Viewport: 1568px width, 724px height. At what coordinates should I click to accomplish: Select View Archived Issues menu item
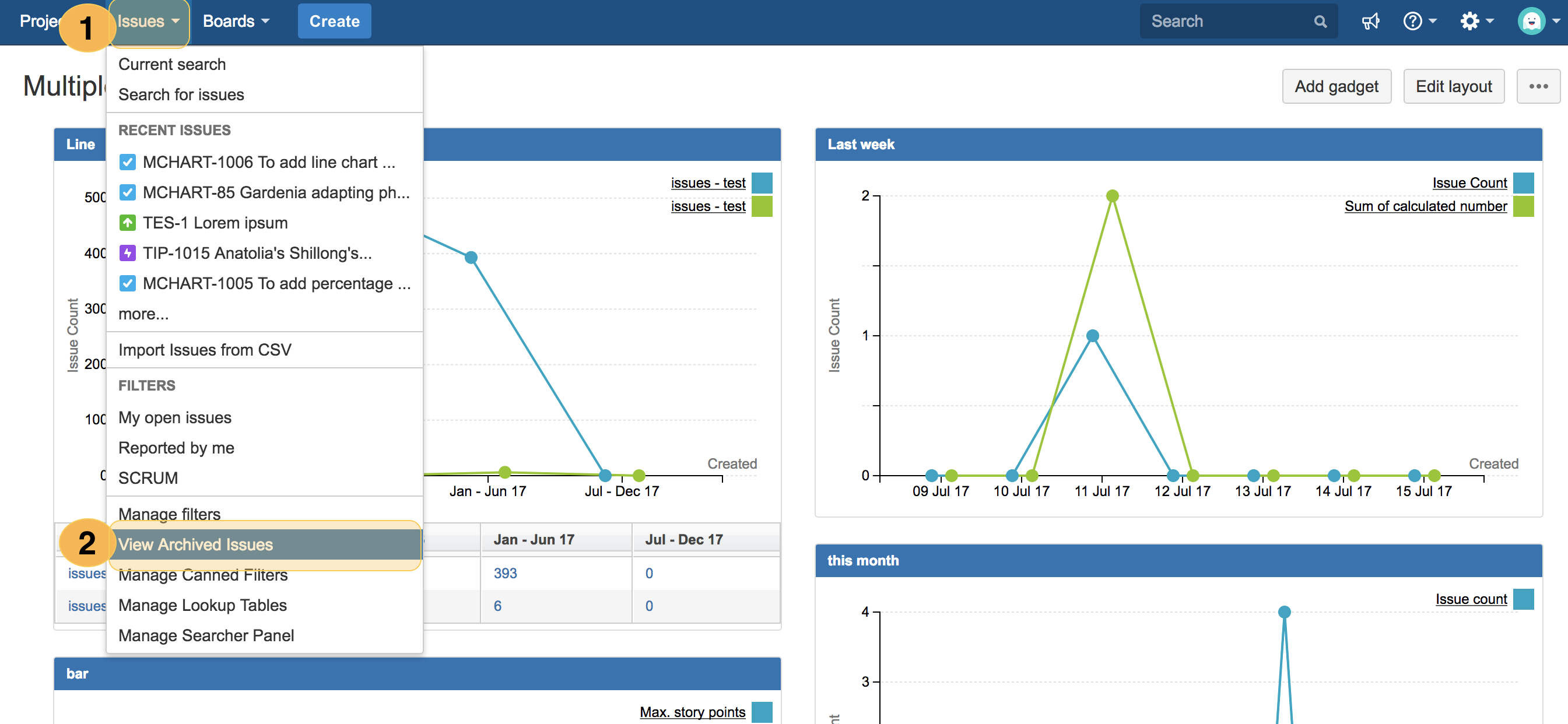pyautogui.click(x=195, y=544)
